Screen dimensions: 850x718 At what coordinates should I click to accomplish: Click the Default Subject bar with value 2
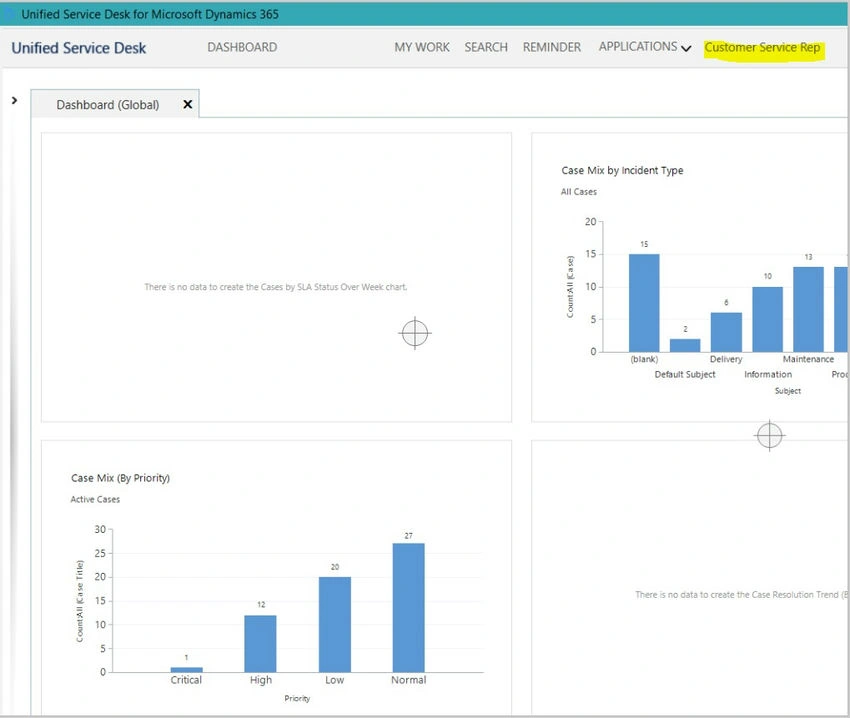[685, 345]
